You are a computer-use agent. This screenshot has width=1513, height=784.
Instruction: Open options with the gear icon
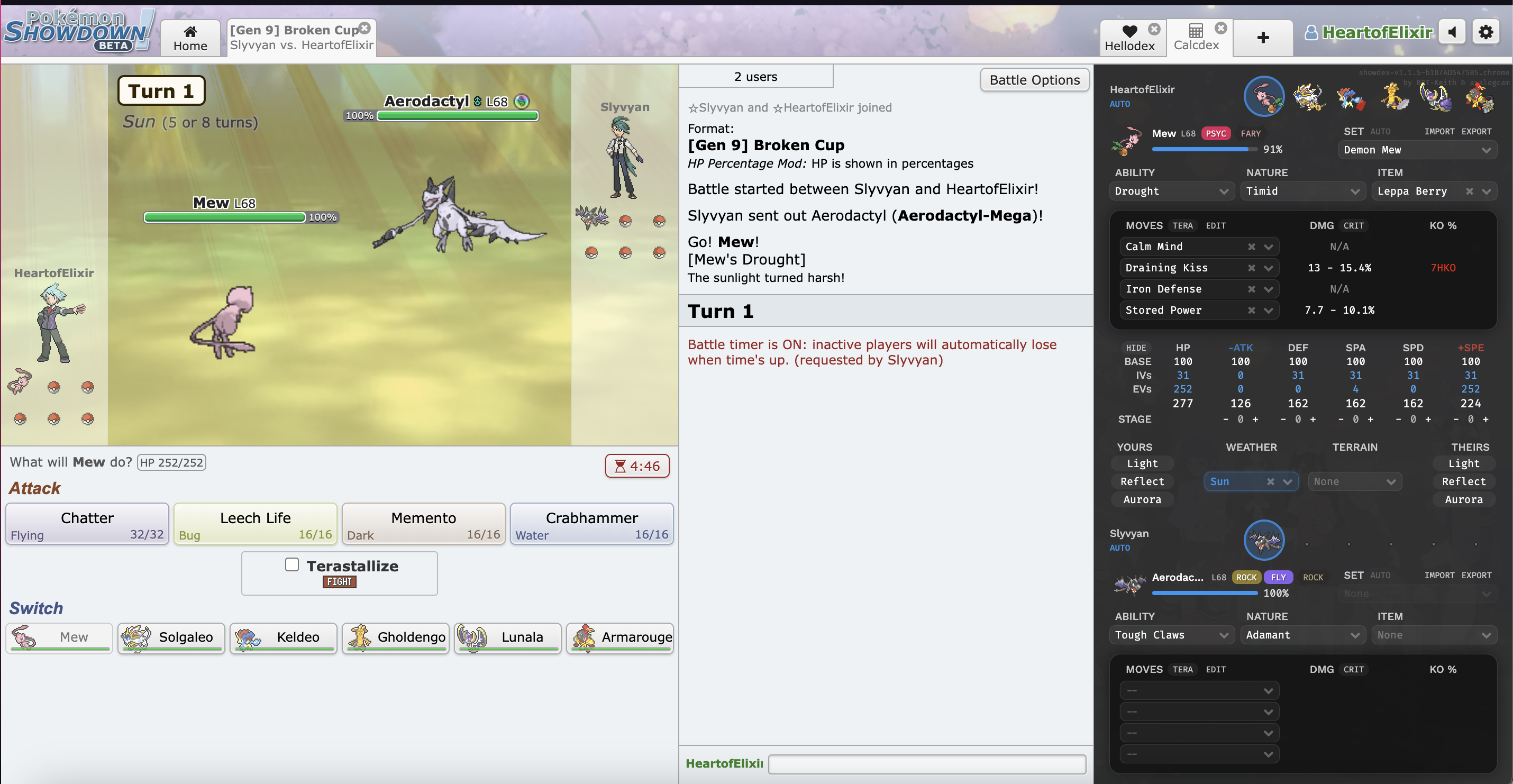click(1486, 32)
